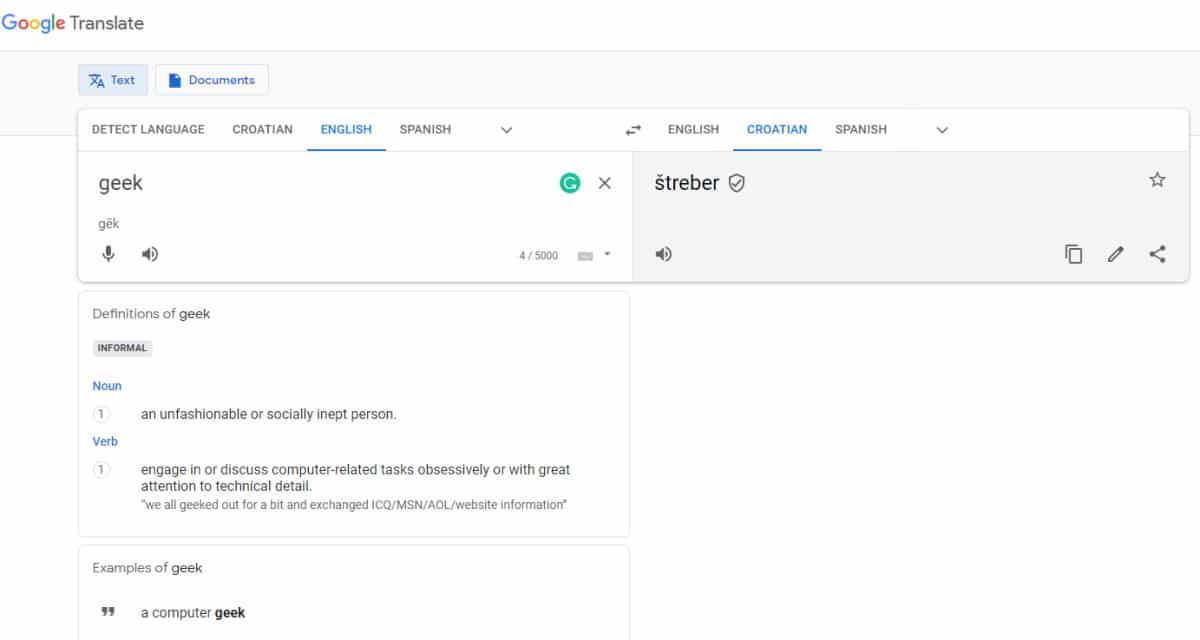
Task: Share the translation
Action: [1157, 254]
